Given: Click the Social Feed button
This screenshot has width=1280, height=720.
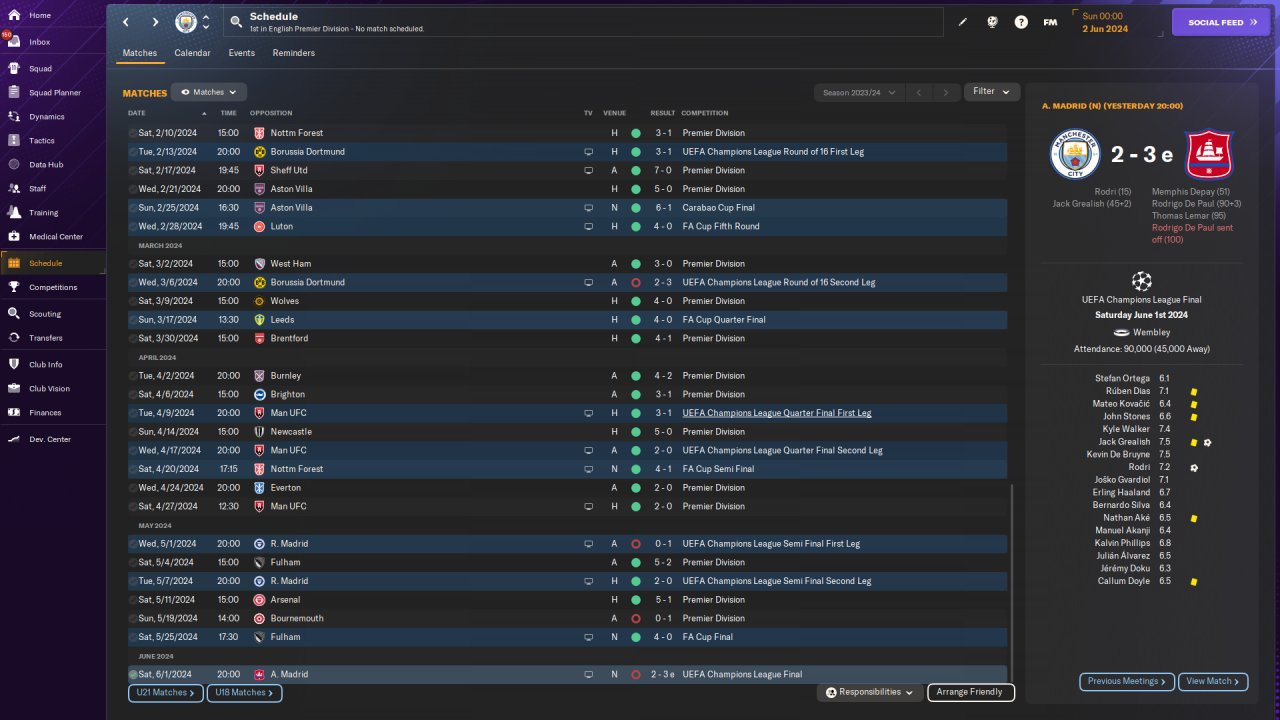Looking at the screenshot, I should point(1220,22).
